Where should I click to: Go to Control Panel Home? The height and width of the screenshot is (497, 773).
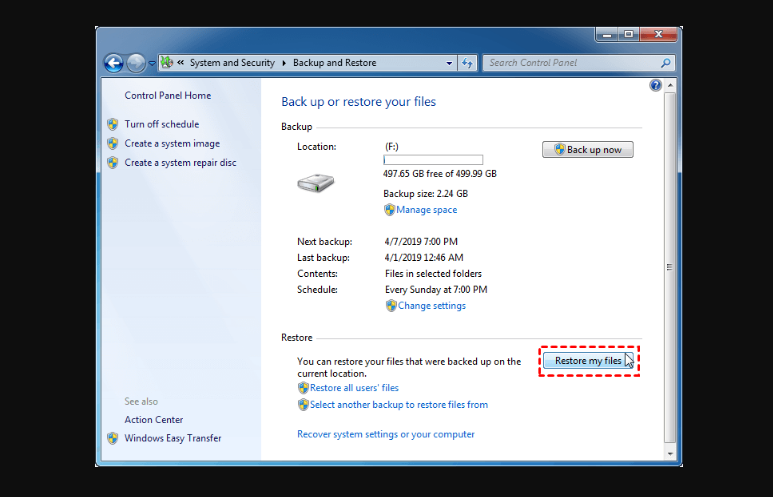tap(168, 96)
